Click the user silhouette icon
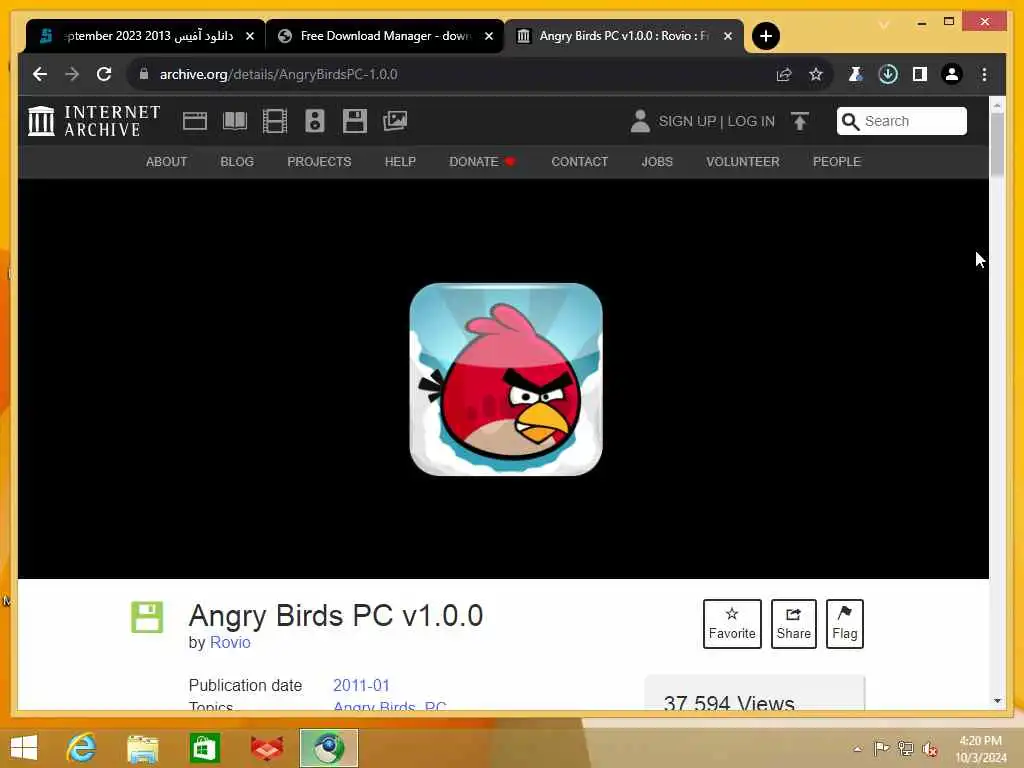 tap(640, 121)
